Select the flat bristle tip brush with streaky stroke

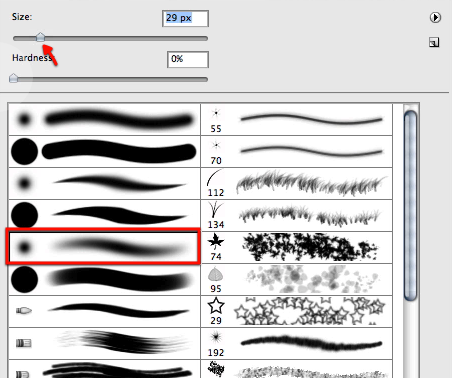tap(104, 343)
